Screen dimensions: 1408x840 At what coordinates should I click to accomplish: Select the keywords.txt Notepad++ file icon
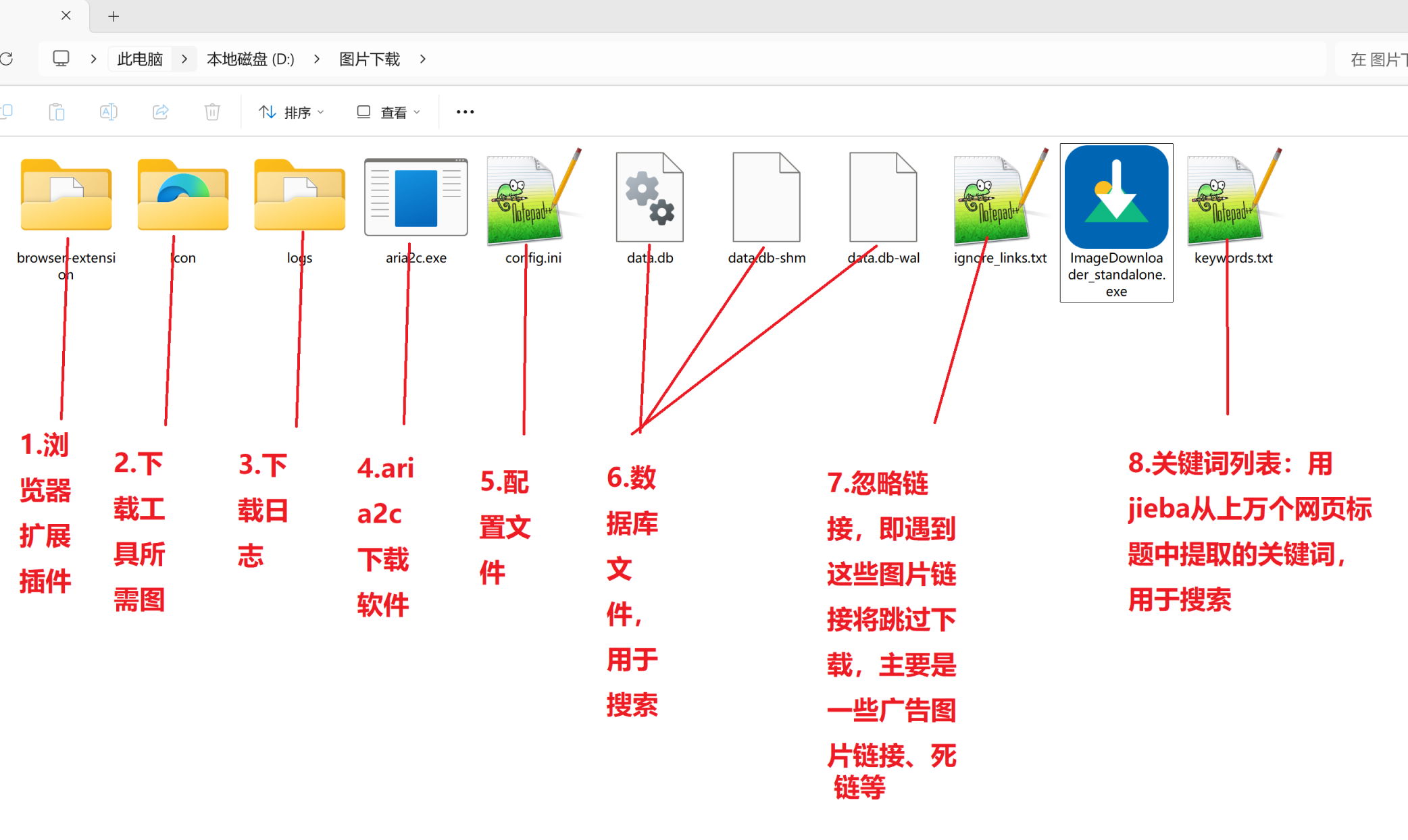[1234, 196]
